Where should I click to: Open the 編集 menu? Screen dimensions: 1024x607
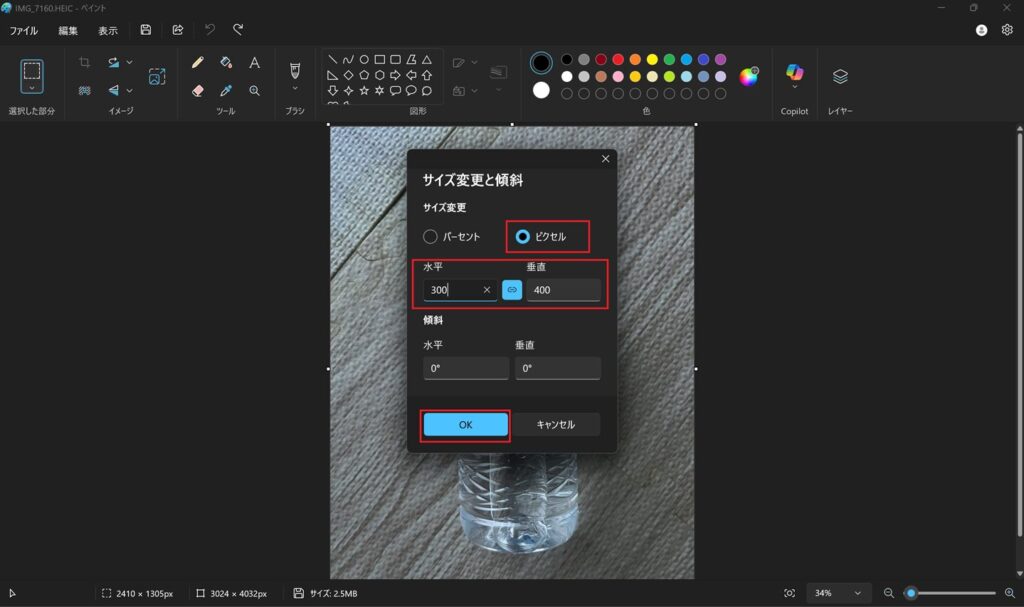68,31
